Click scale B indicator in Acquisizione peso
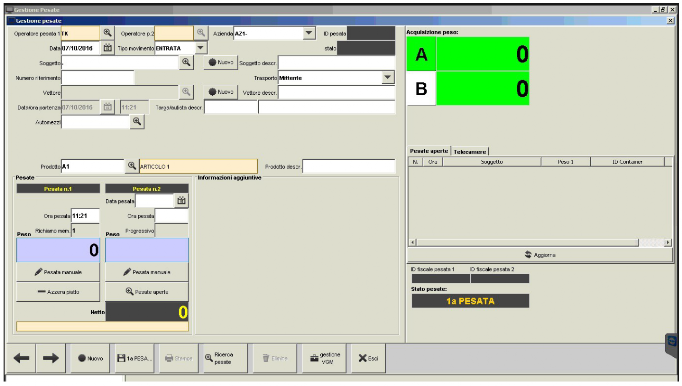This screenshot has height=386, width=682. (x=421, y=88)
